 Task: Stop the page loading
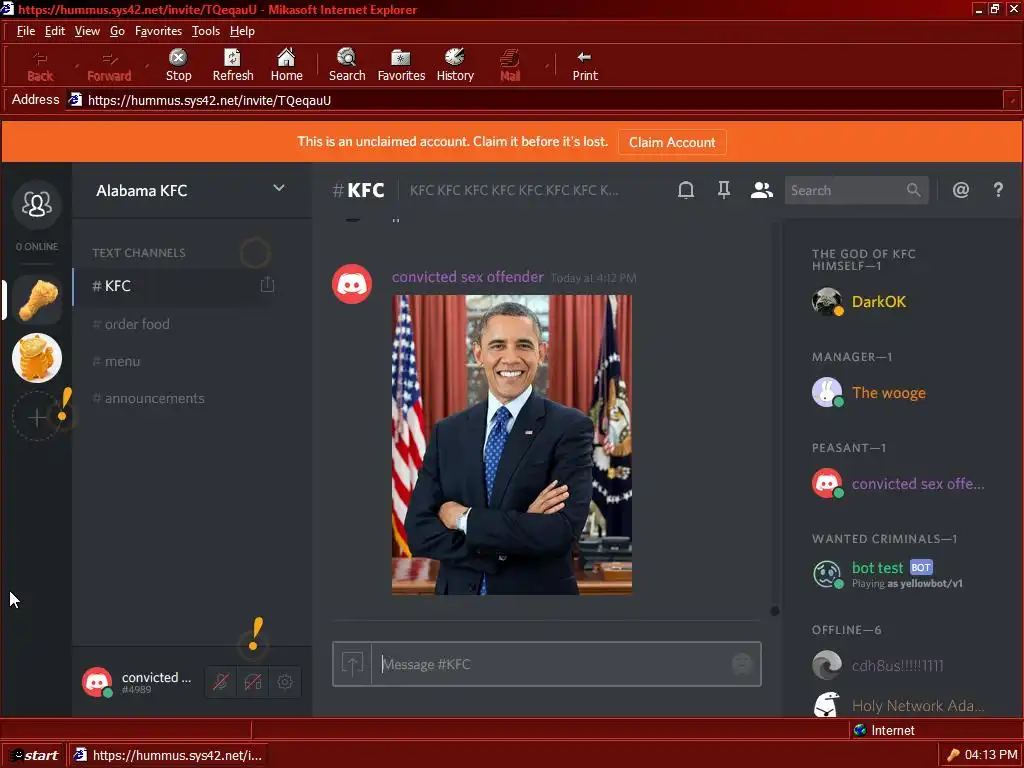(x=178, y=65)
